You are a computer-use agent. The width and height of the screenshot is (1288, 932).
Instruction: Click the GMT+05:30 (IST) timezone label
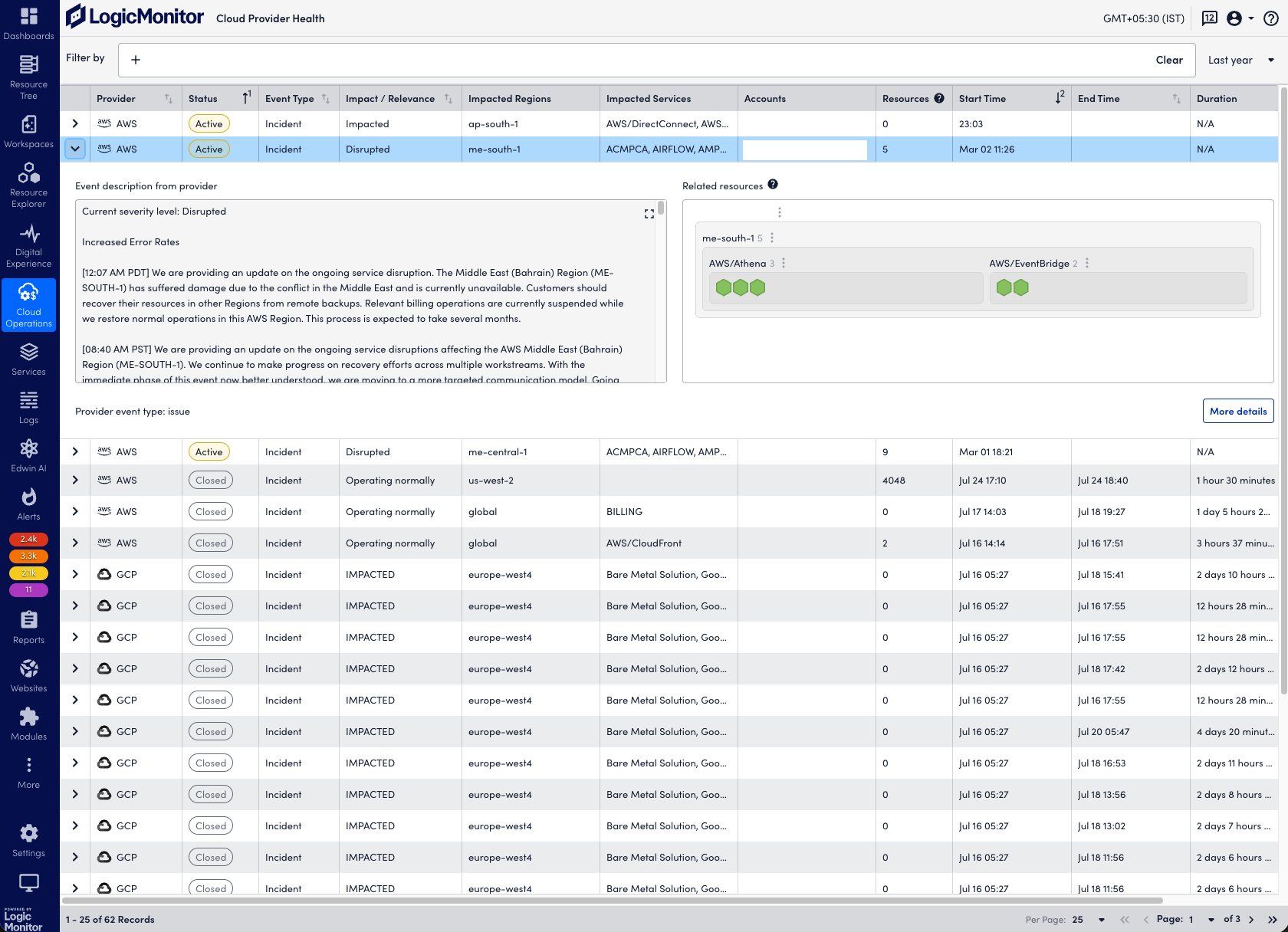(x=1143, y=18)
